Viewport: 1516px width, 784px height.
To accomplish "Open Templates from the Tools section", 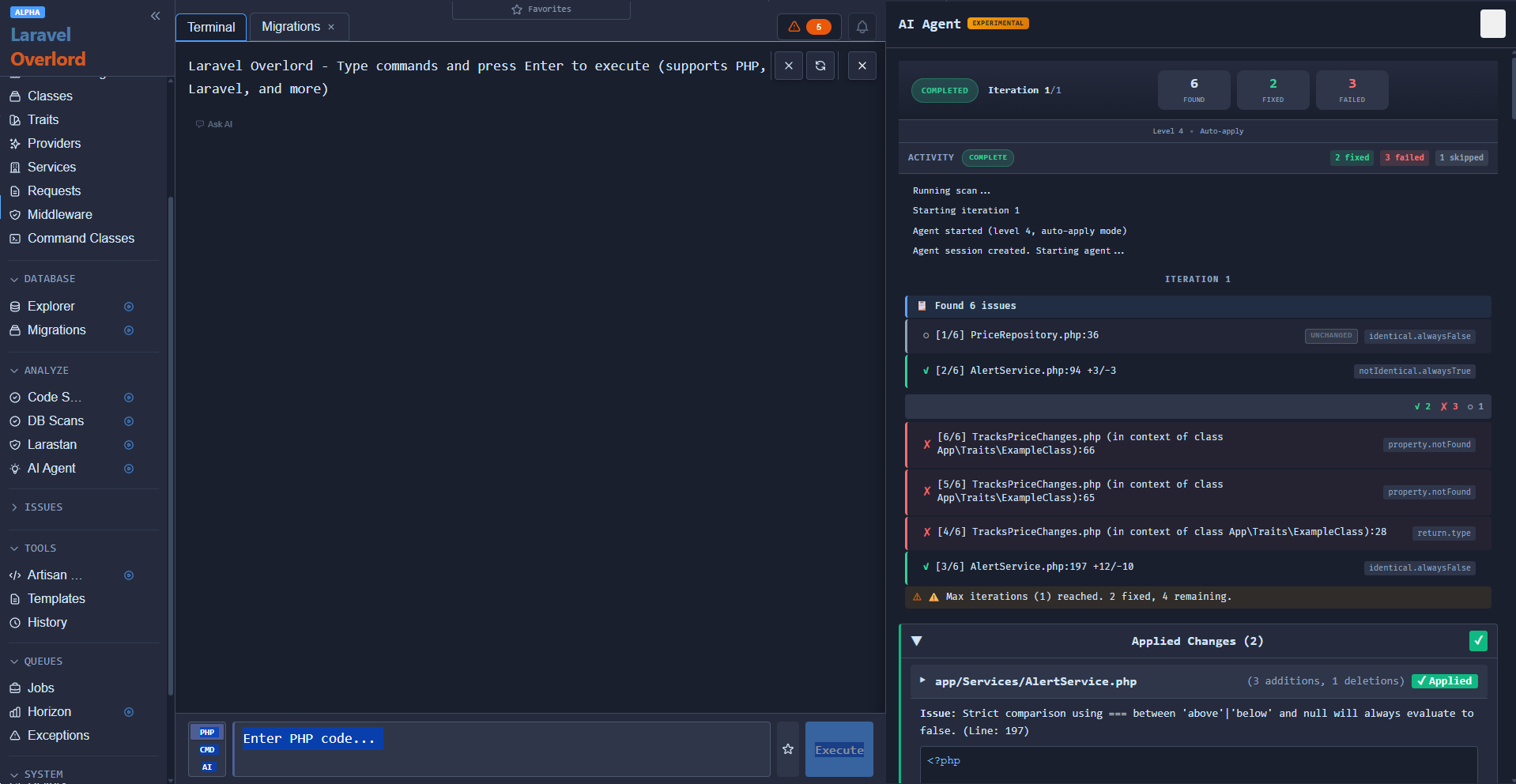I will 56,598.
